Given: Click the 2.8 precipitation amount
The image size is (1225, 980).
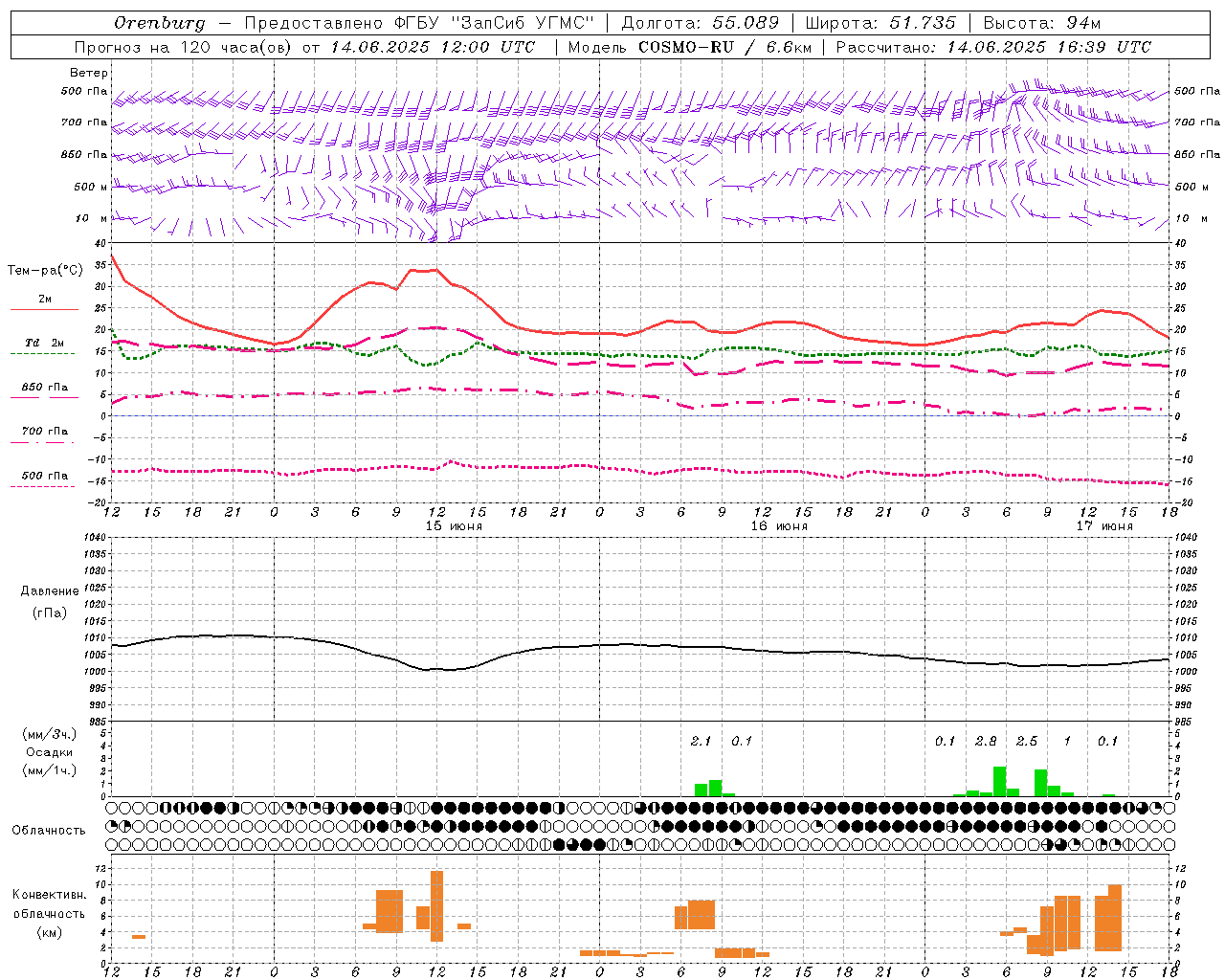Looking at the screenshot, I should pyautogui.click(x=986, y=741).
